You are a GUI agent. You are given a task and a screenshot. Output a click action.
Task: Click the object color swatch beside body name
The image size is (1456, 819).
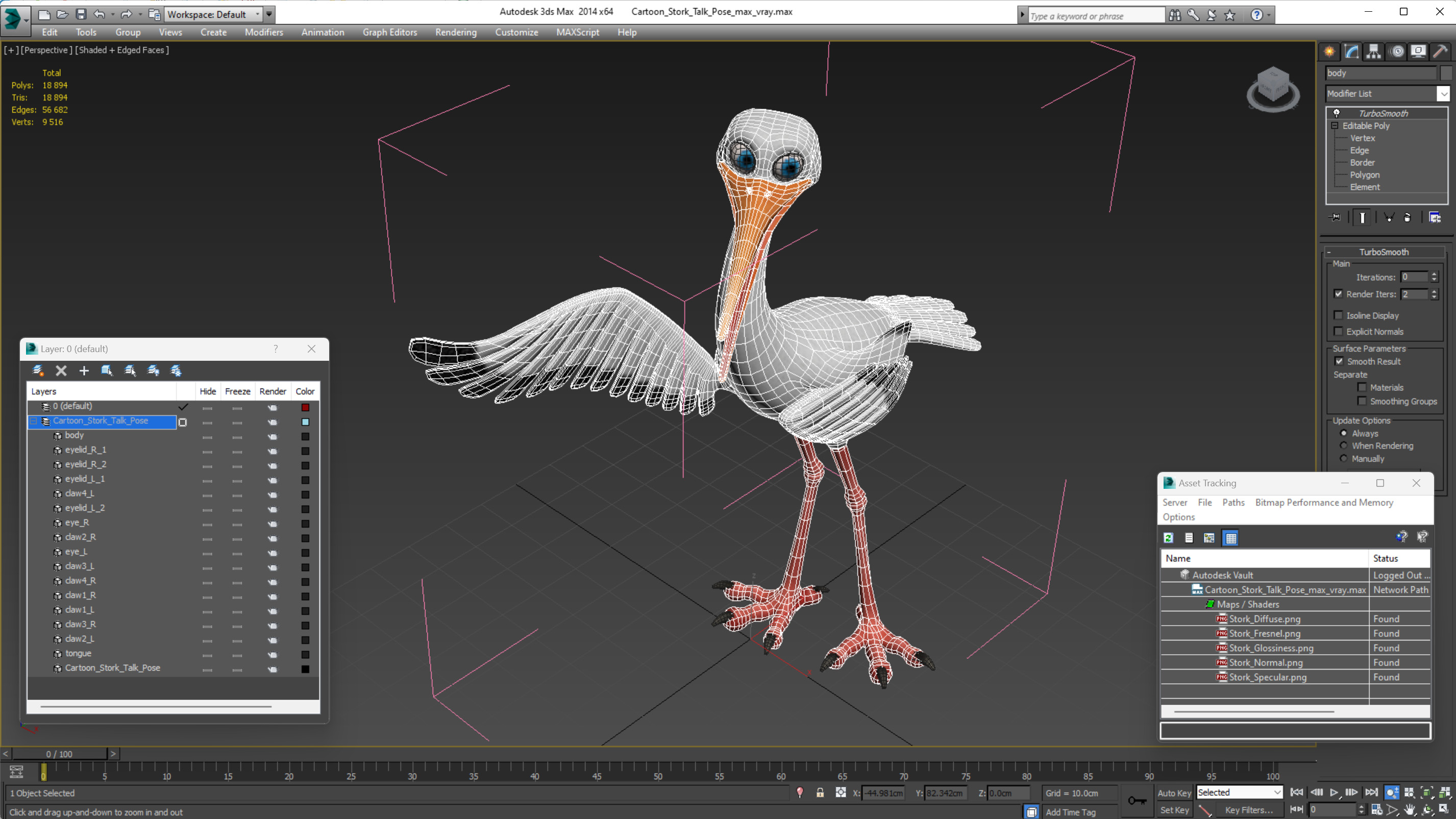pyautogui.click(x=1445, y=73)
